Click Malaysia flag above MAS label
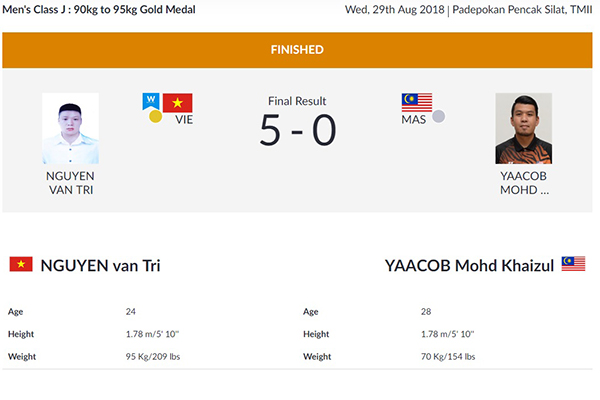 (x=417, y=103)
